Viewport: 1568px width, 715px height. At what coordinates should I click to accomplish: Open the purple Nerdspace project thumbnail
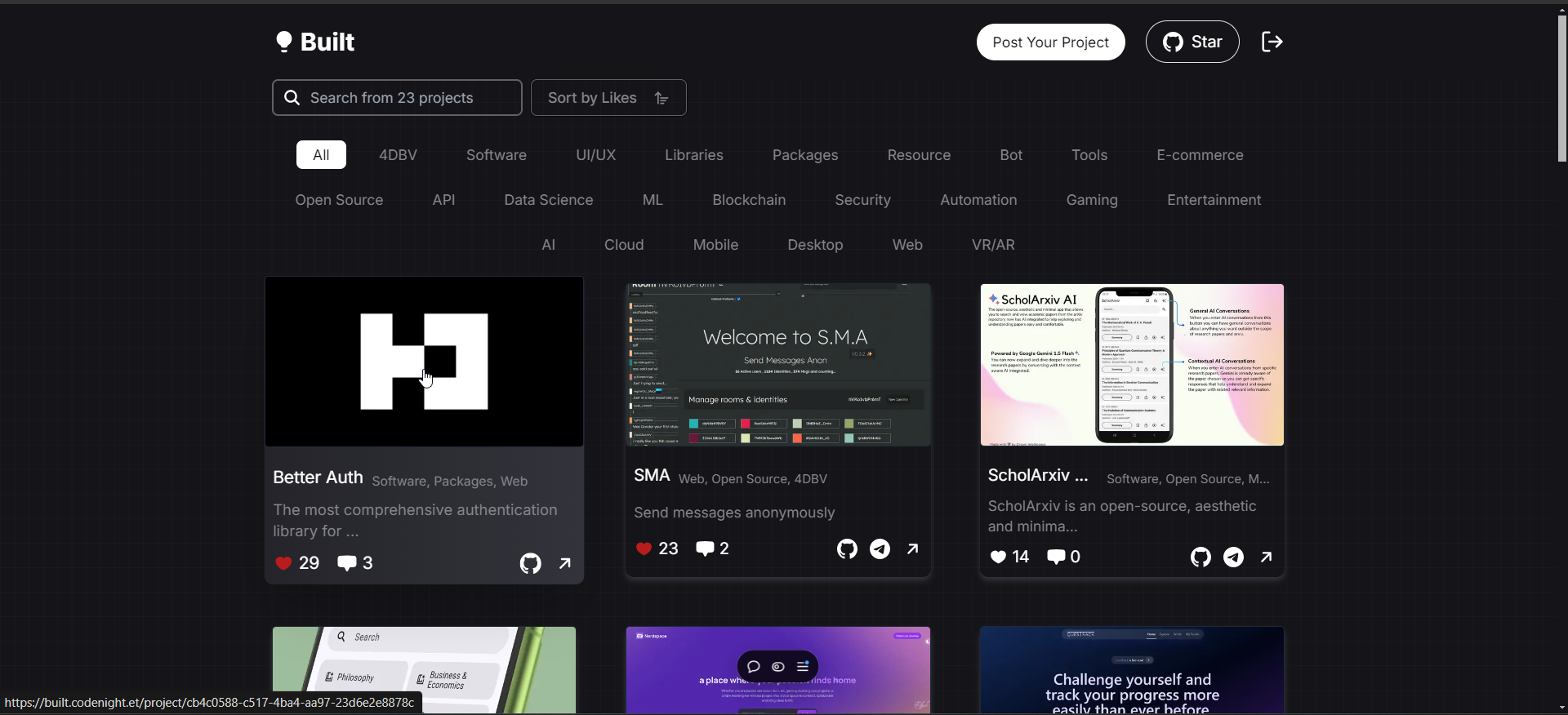[778, 670]
